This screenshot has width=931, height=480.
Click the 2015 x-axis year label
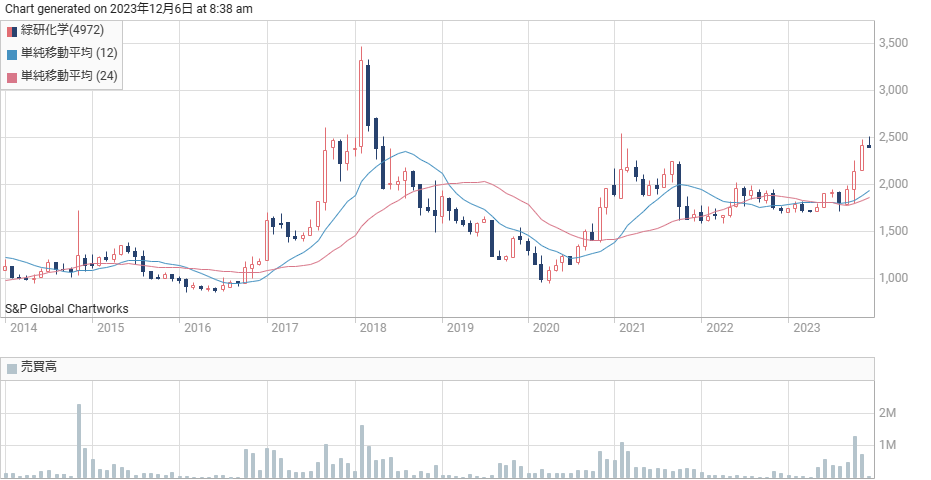pyautogui.click(x=110, y=328)
